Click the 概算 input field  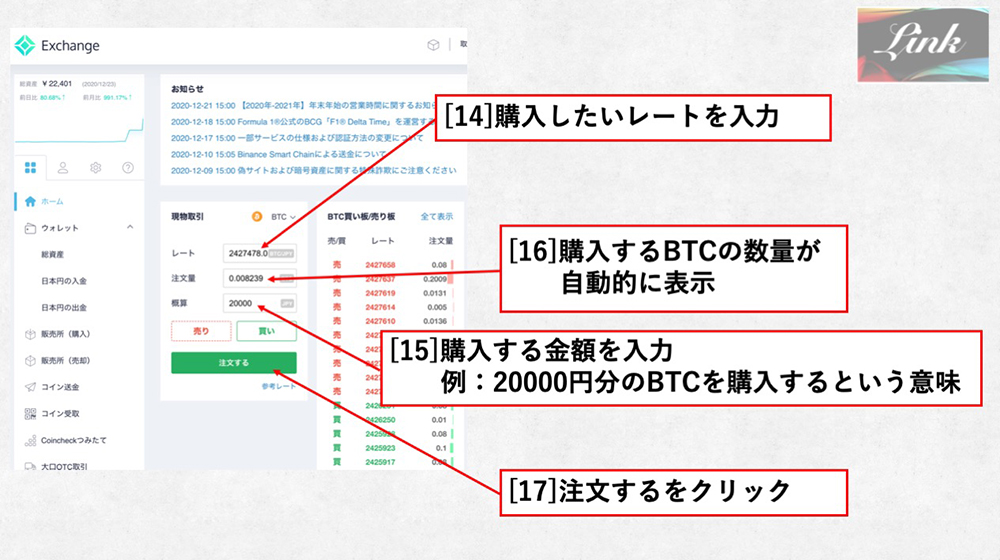(x=260, y=303)
